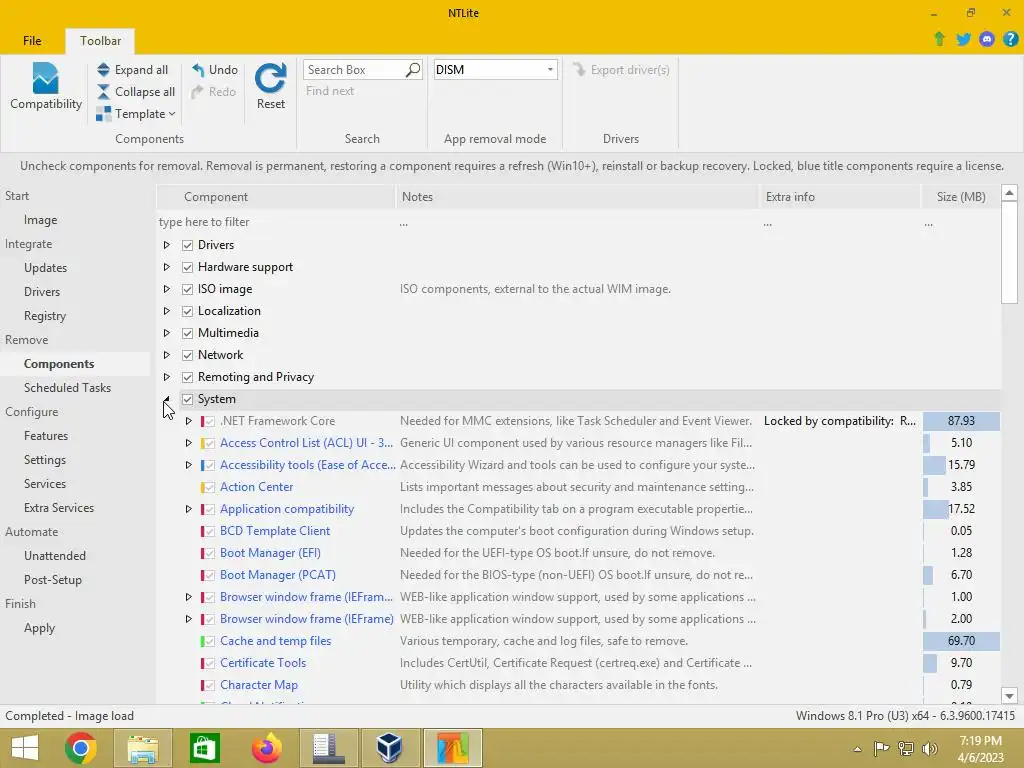Click the server tower taskbar icon
Viewport: 1024px width, 768px height.
pos(328,748)
